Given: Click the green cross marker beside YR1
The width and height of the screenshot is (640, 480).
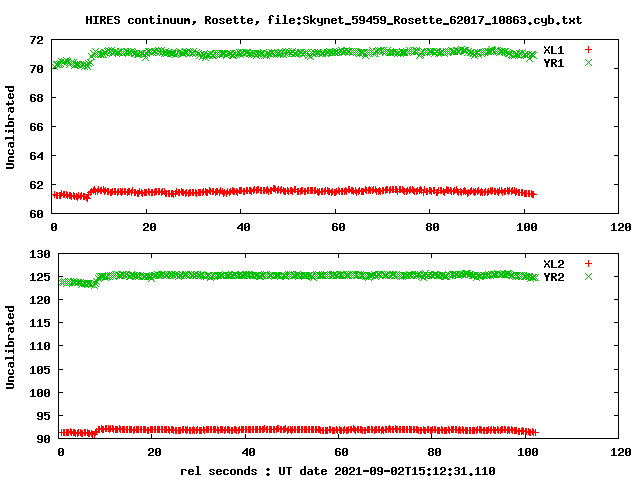Looking at the screenshot, I should pos(588,63).
